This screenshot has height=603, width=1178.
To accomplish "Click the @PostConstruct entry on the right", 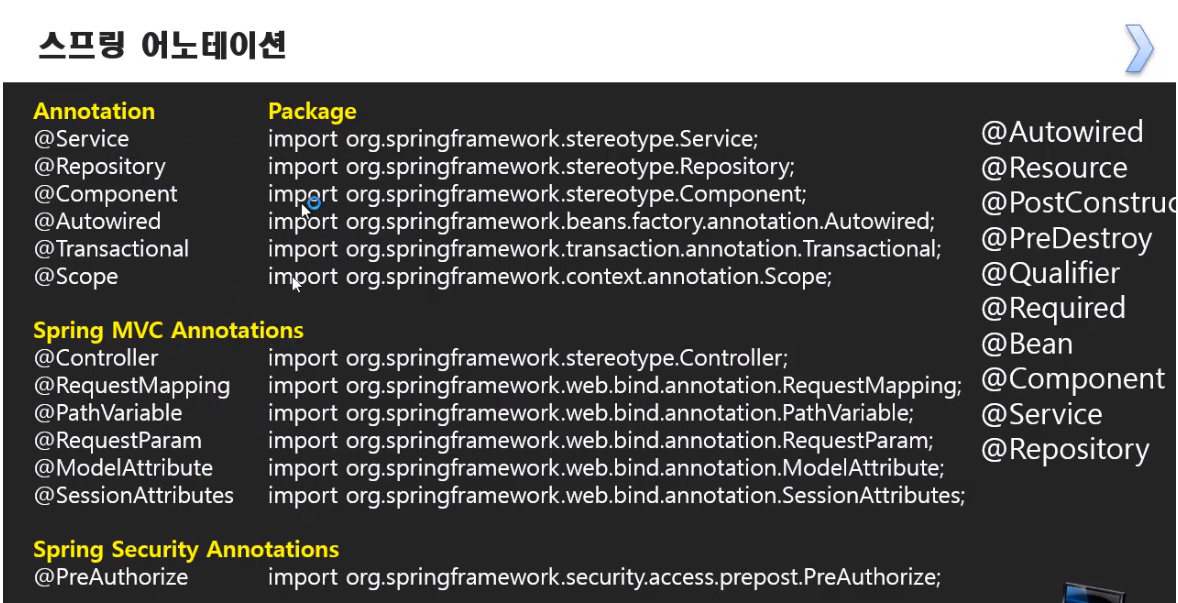I will click(1079, 203).
